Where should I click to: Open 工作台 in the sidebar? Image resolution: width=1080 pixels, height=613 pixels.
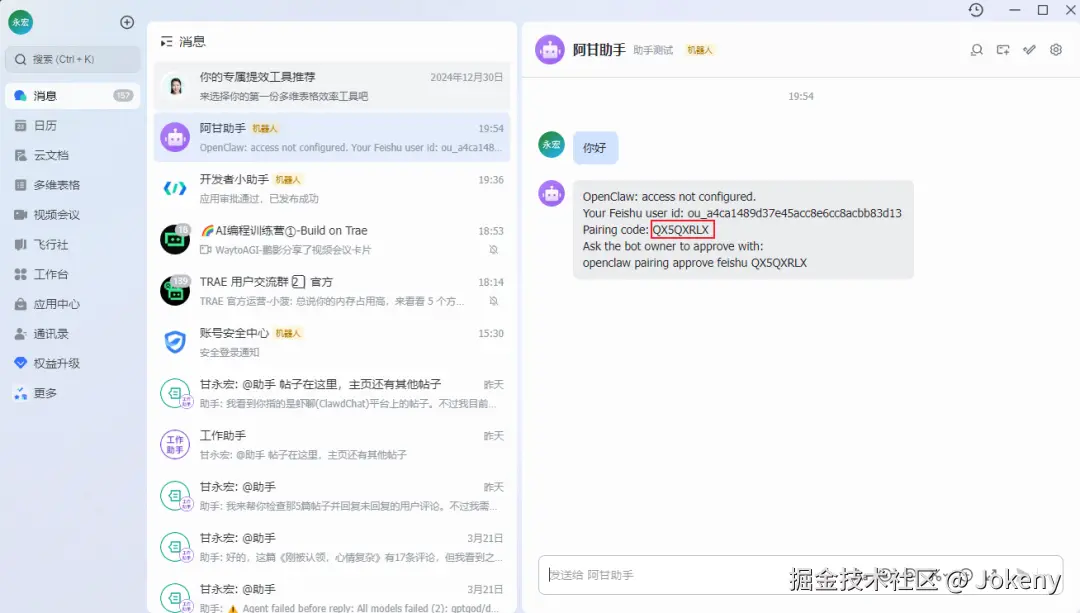click(x=72, y=274)
